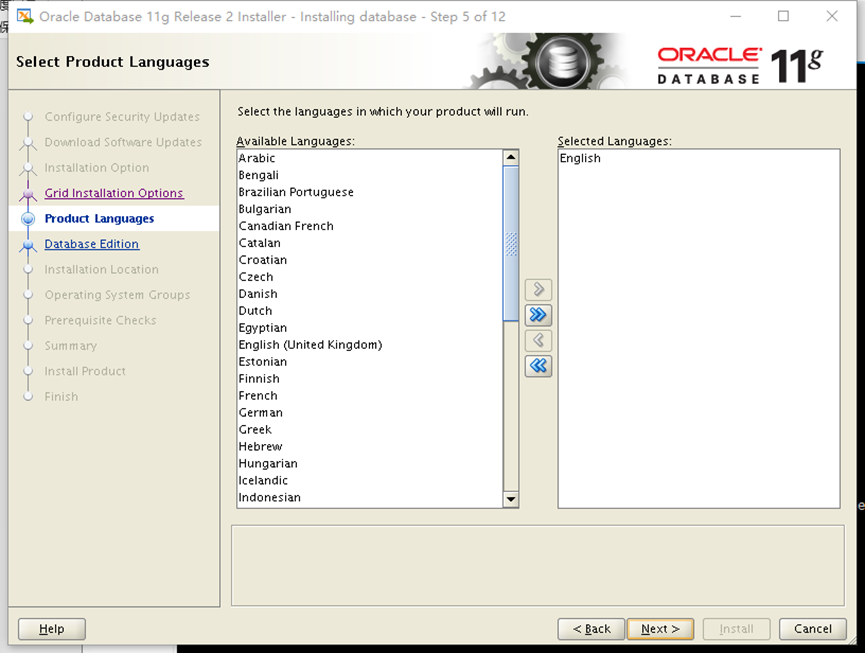Select Finnish in Available Languages
Image resolution: width=865 pixels, height=653 pixels.
[x=370, y=379]
